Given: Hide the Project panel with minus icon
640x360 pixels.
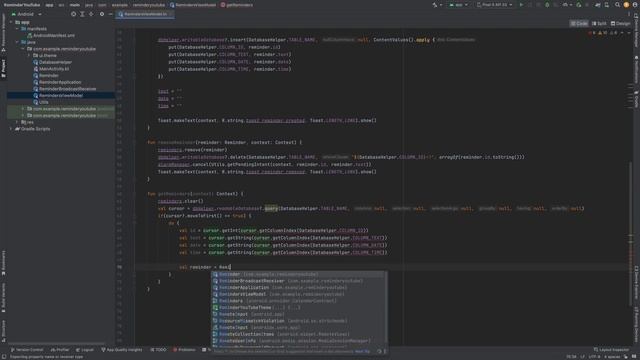Looking at the screenshot, I should 110,14.
